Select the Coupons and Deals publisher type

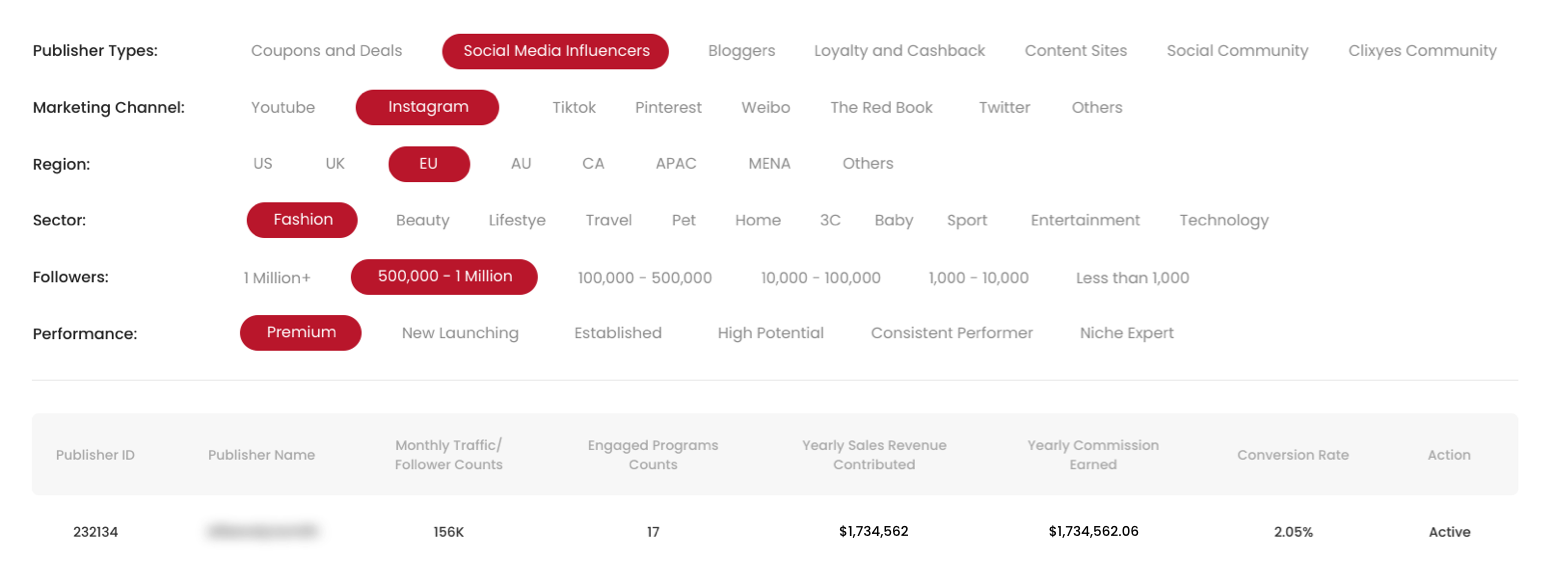(x=326, y=51)
